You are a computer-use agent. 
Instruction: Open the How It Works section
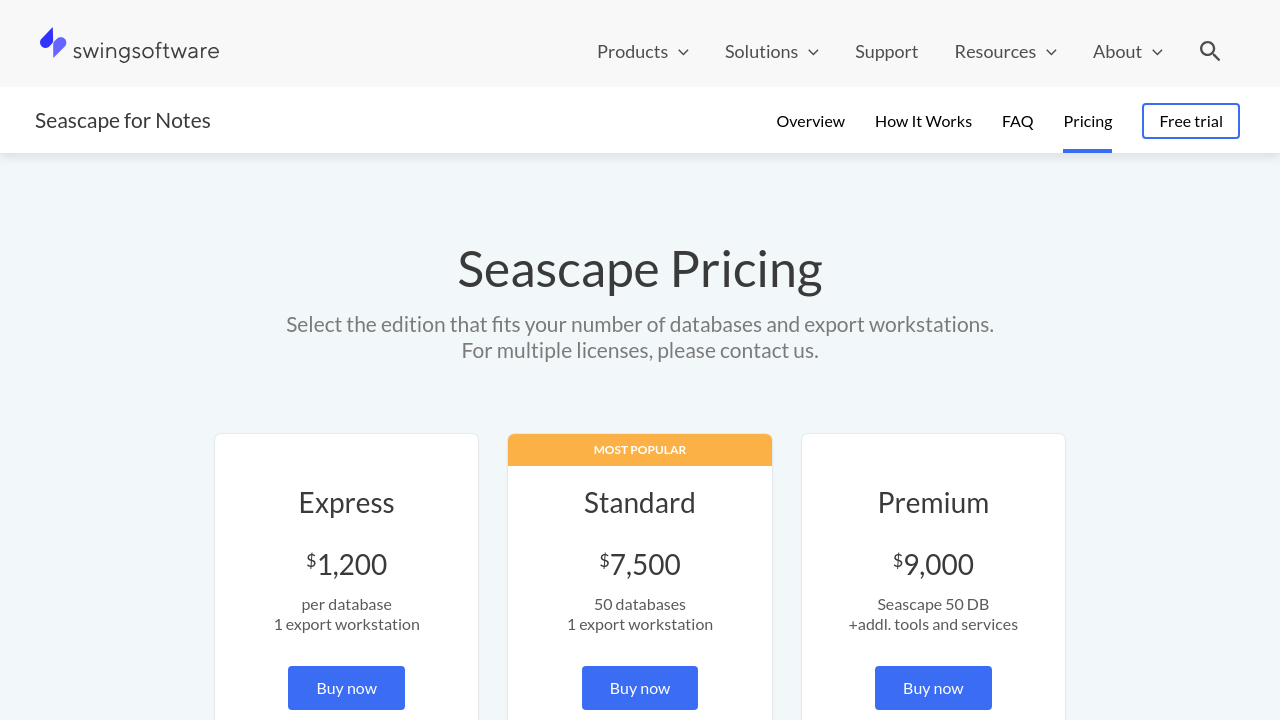[x=923, y=121]
